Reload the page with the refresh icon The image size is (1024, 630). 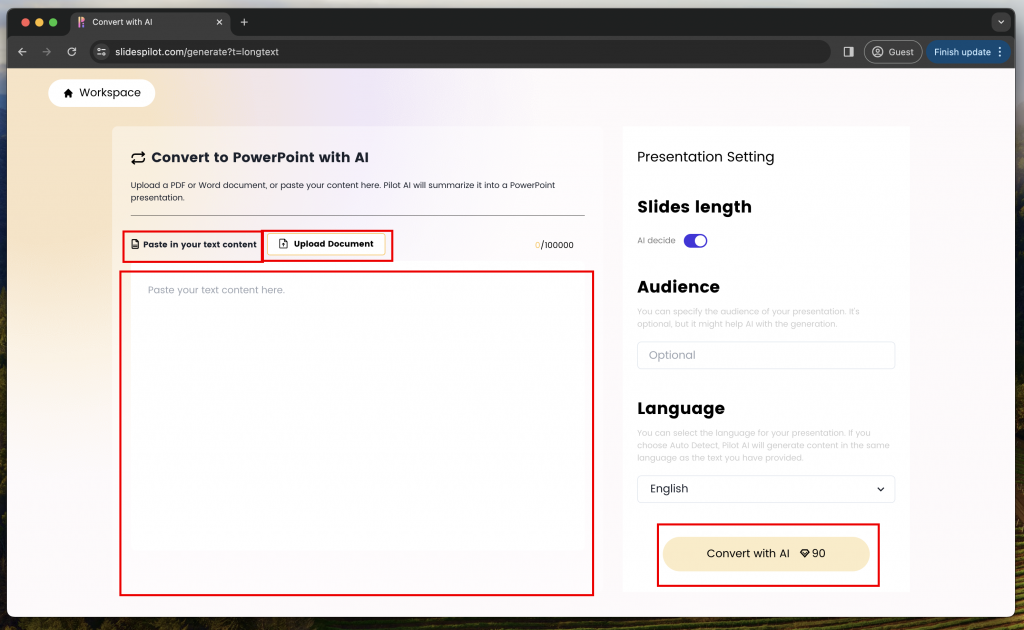[72, 52]
